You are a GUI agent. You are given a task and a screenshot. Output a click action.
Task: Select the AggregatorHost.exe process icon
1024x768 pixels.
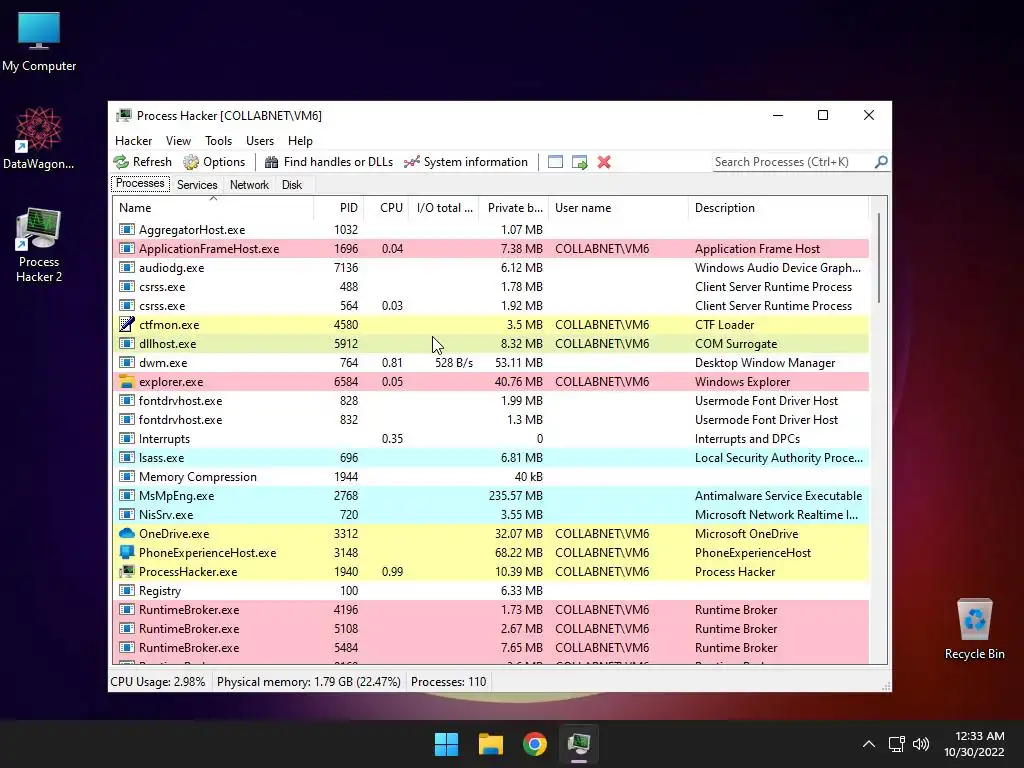[x=127, y=230]
